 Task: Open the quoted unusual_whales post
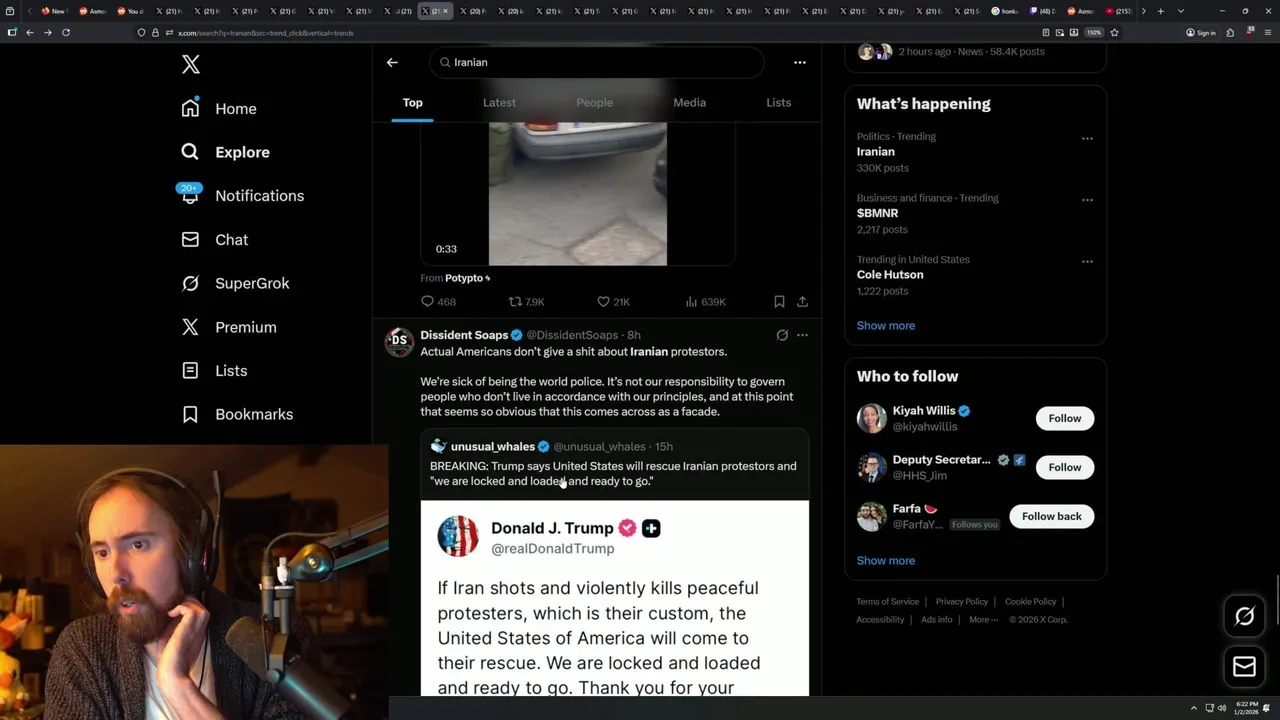point(614,465)
